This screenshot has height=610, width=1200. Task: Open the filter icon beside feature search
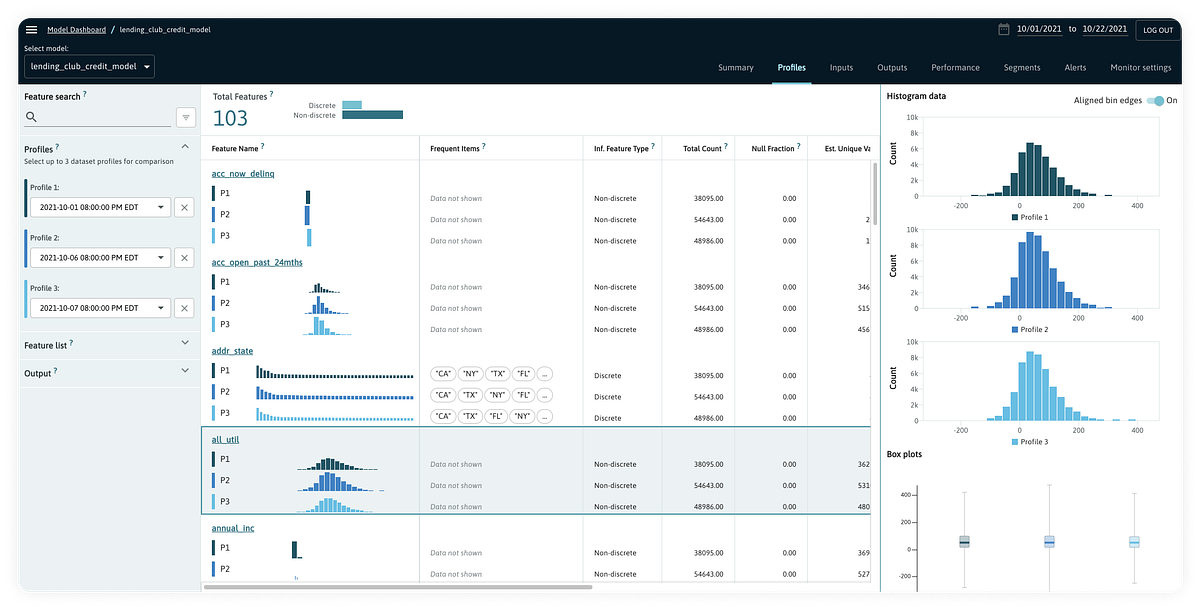point(185,117)
